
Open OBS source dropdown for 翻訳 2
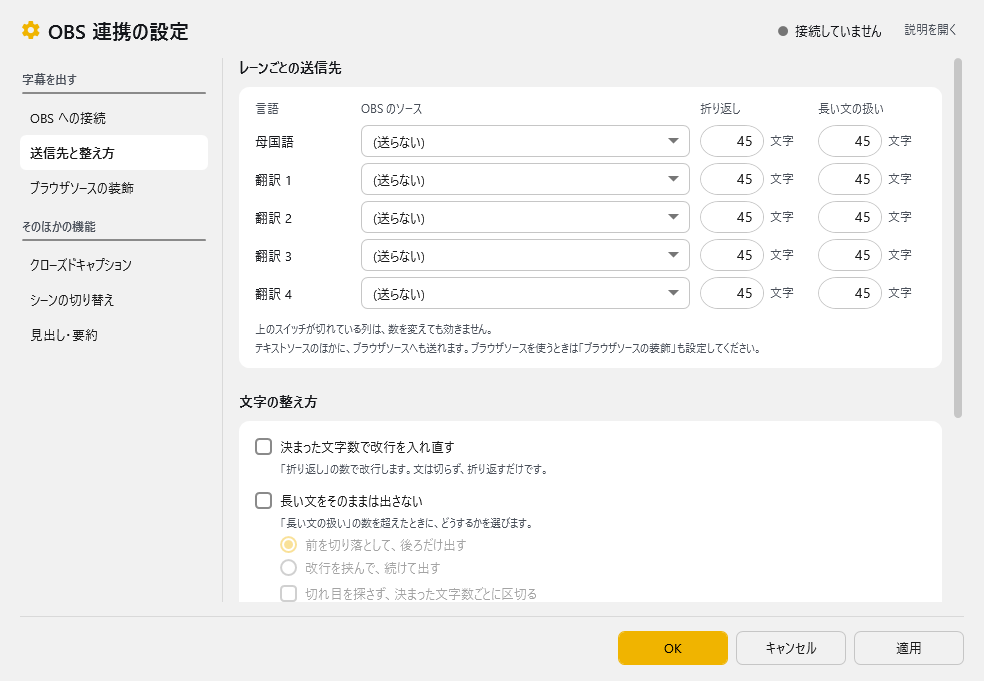pos(525,217)
